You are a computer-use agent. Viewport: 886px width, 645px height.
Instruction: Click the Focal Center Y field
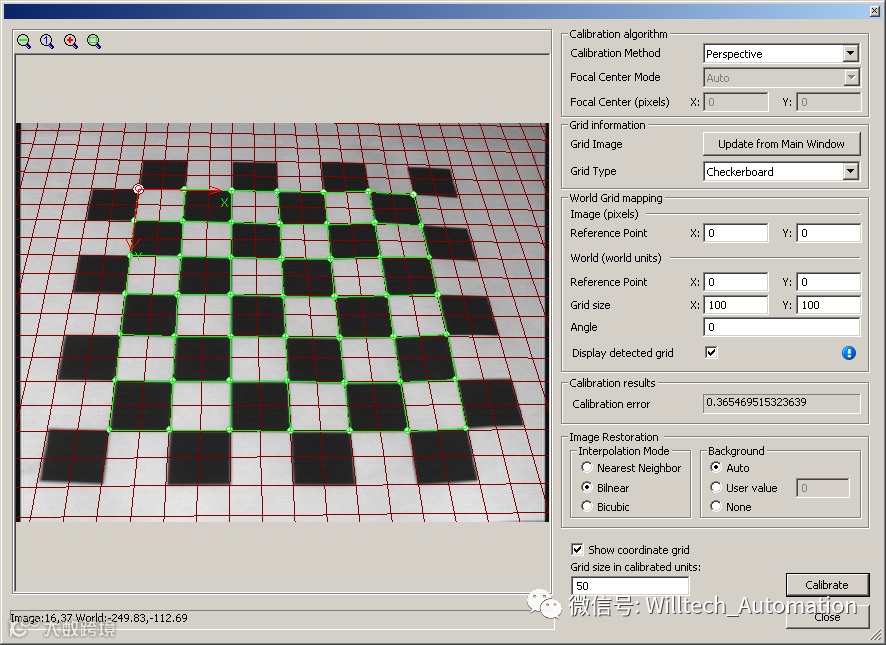click(828, 102)
